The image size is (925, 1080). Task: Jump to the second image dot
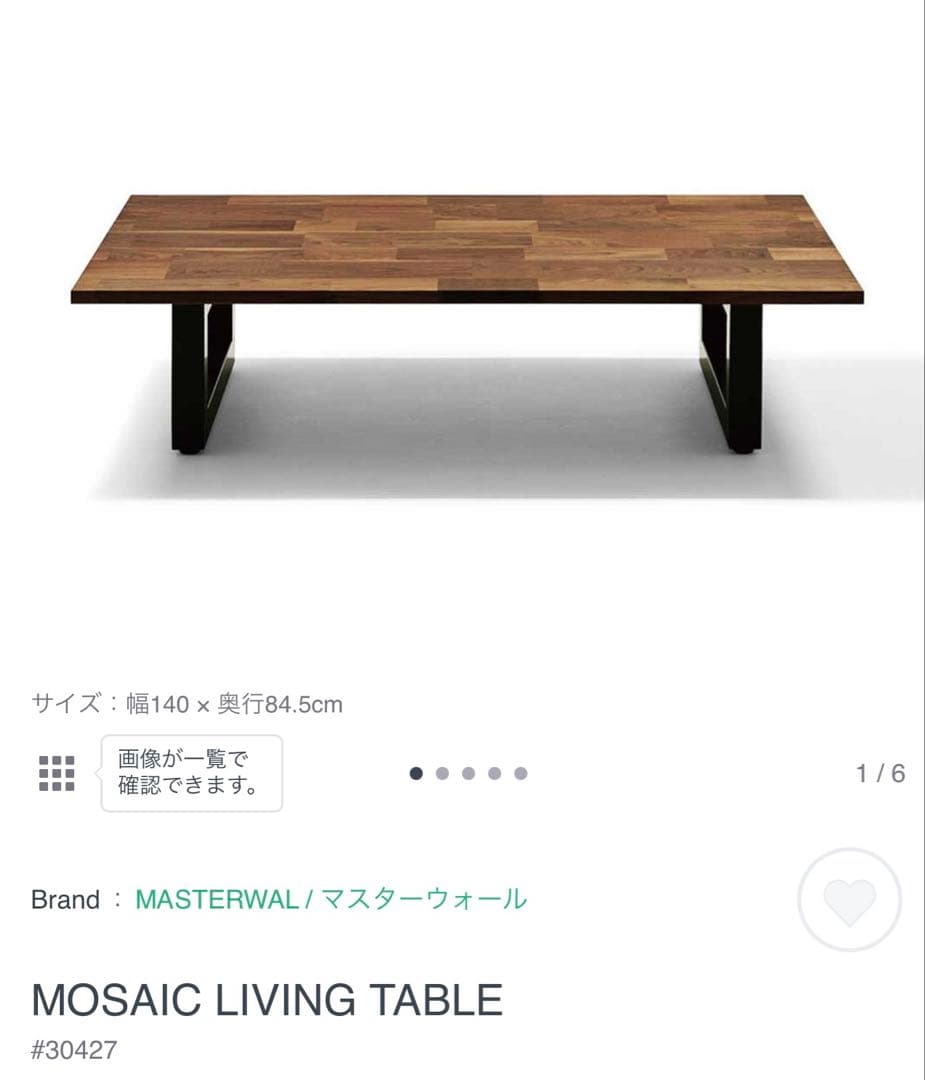442,773
